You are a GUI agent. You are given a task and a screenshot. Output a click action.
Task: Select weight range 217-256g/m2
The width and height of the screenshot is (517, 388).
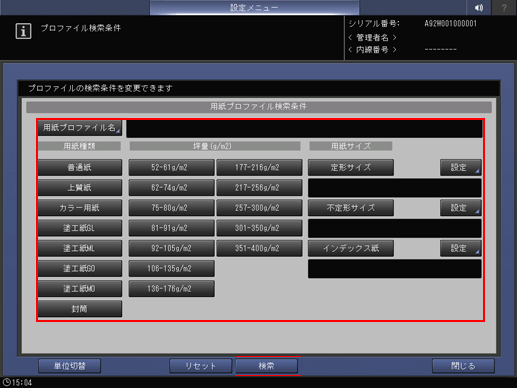pos(259,188)
